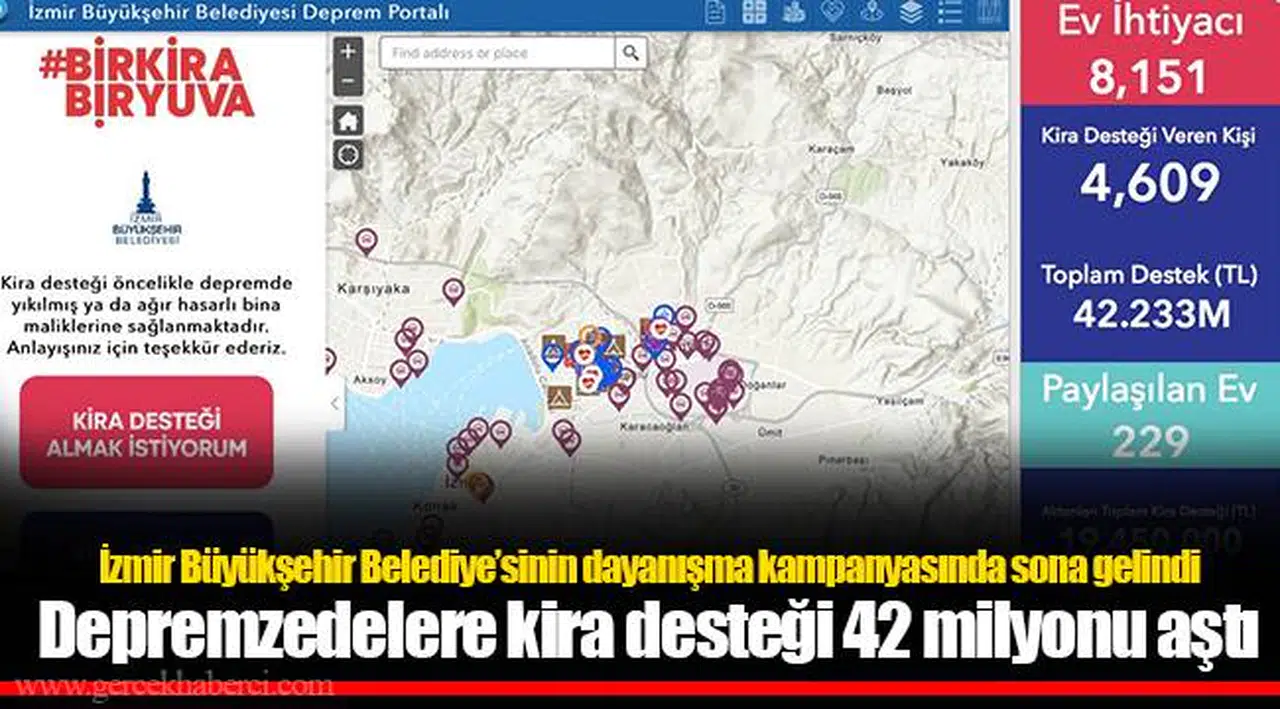Screen dimensions: 1280x709
Task: Open the document report icon in header
Action: 715,12
